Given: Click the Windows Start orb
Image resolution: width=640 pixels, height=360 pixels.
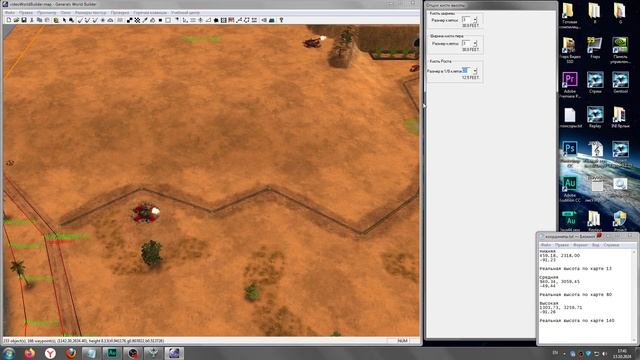Looking at the screenshot, I should pyautogui.click(x=9, y=353).
